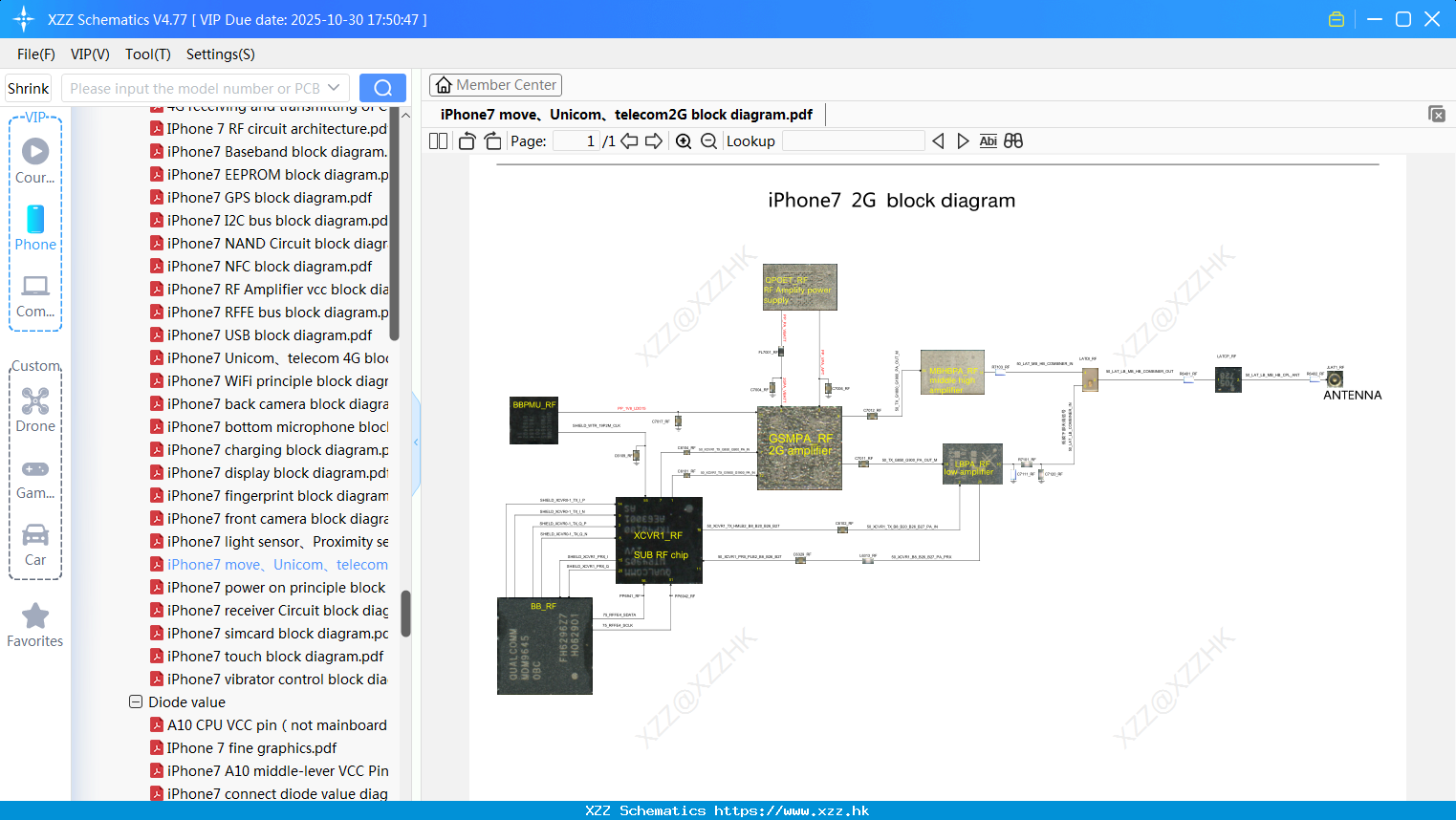Screen dimensions: 1456x820
Task: Open the Member Center home button
Action: pyautogui.click(x=495, y=85)
